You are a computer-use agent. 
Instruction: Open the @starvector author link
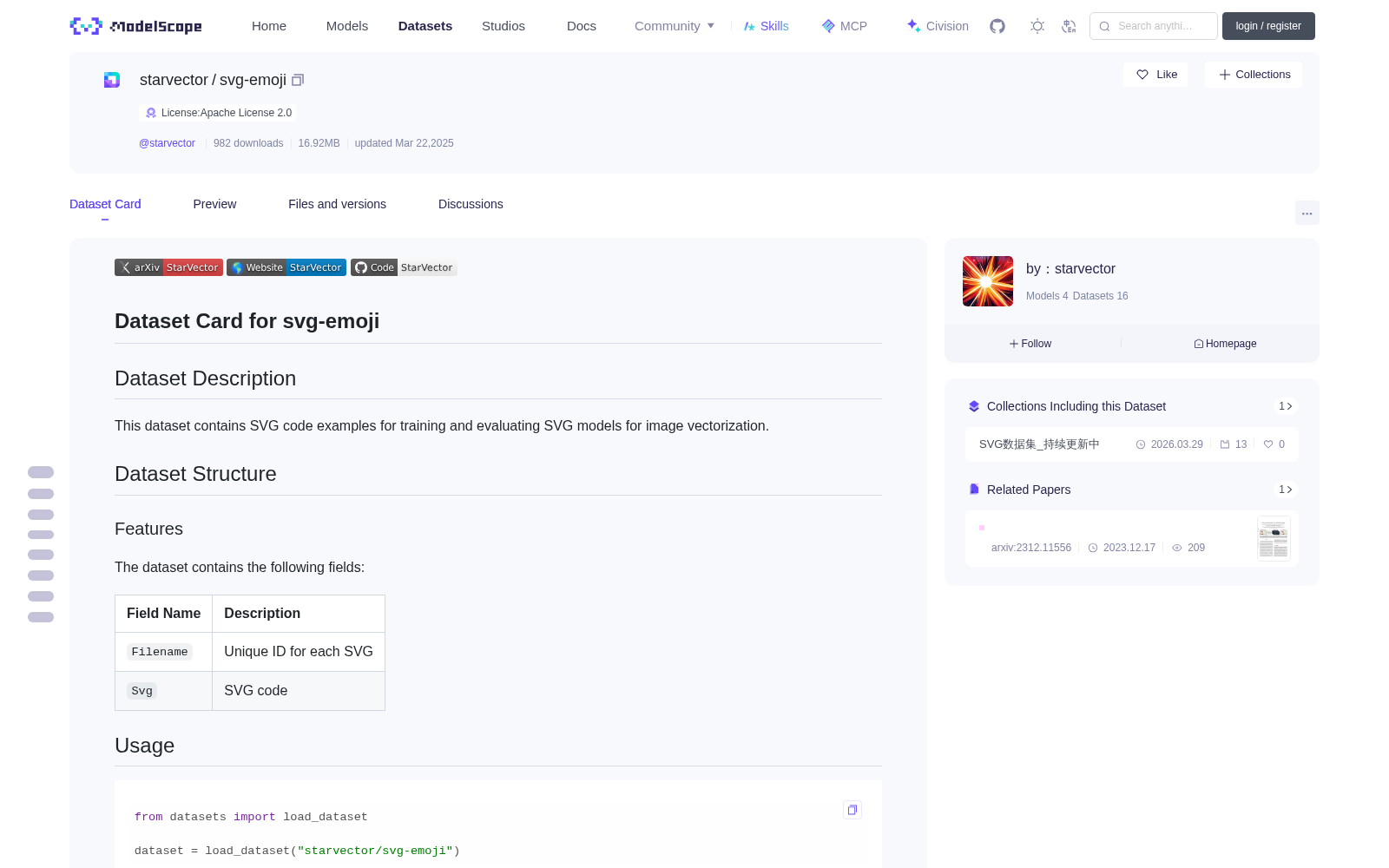click(167, 143)
